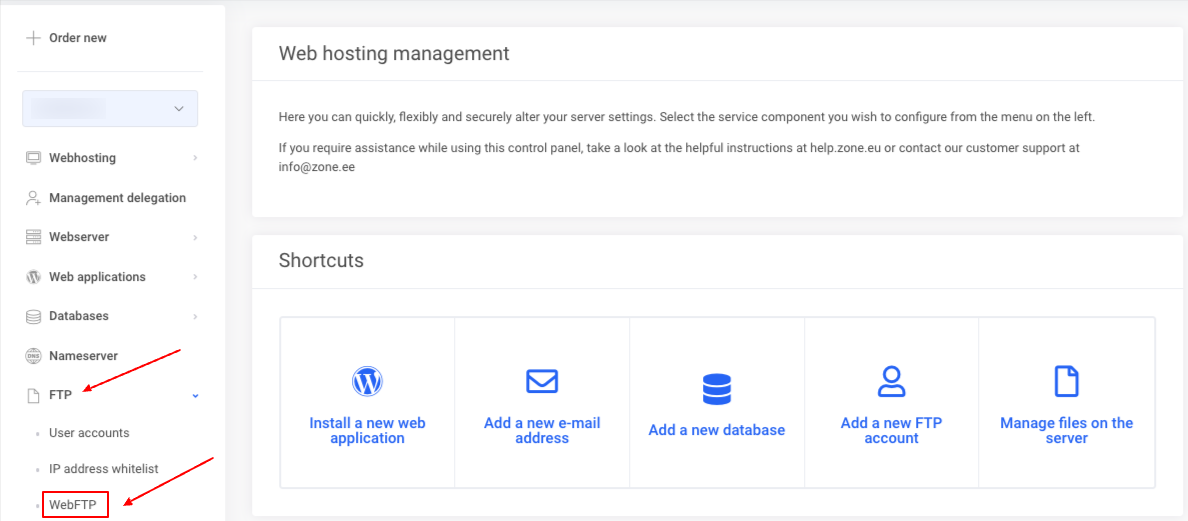
Task: Click the envelope e-mail icon
Action: click(x=542, y=381)
